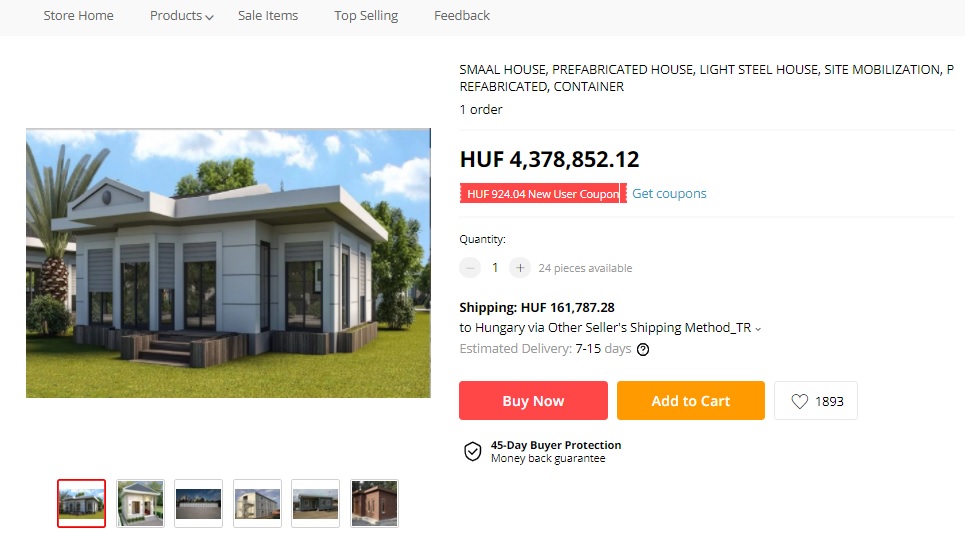965x549 pixels.
Task: Select the fourth thumbnail, the two-story building
Action: click(x=257, y=503)
